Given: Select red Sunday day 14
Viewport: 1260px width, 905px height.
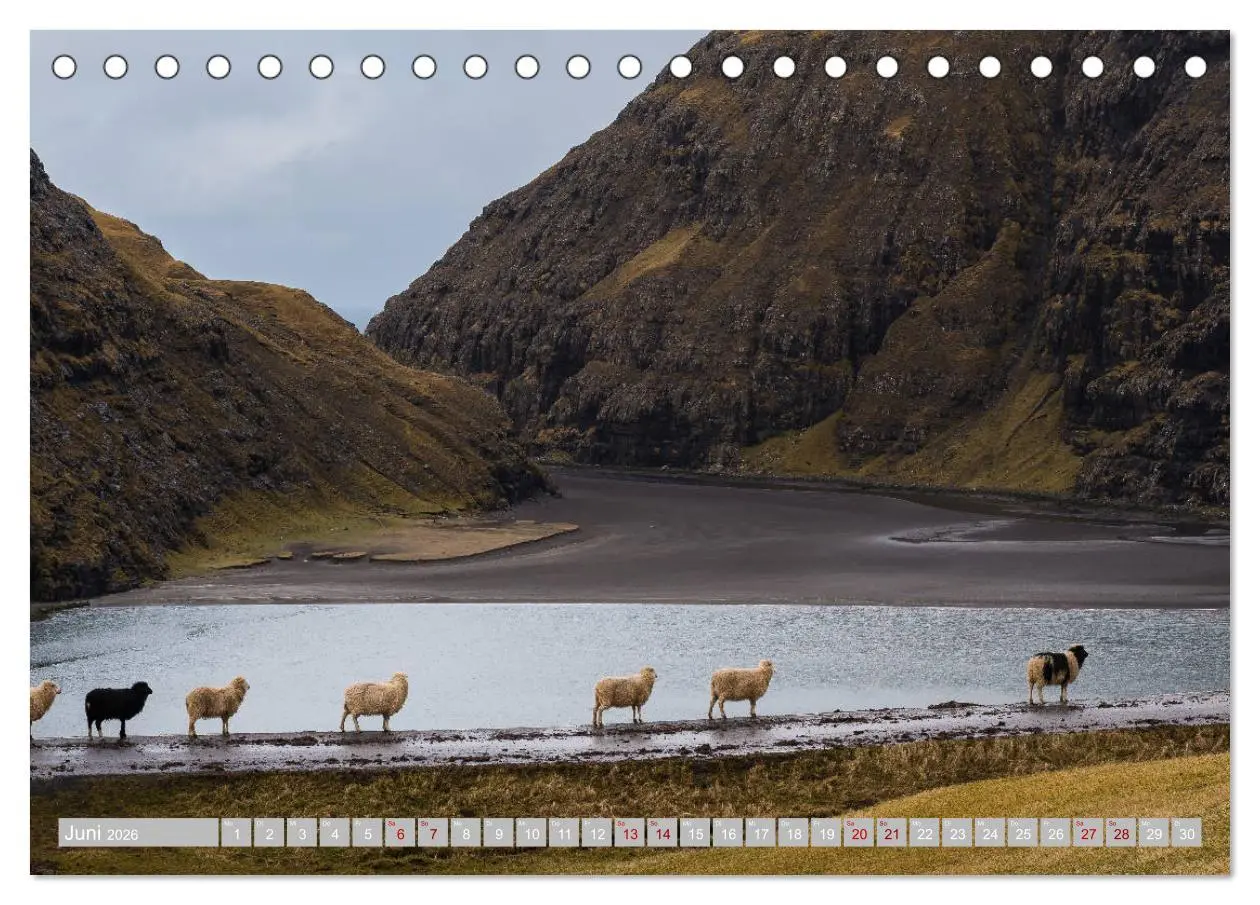Looking at the screenshot, I should pos(662,833).
